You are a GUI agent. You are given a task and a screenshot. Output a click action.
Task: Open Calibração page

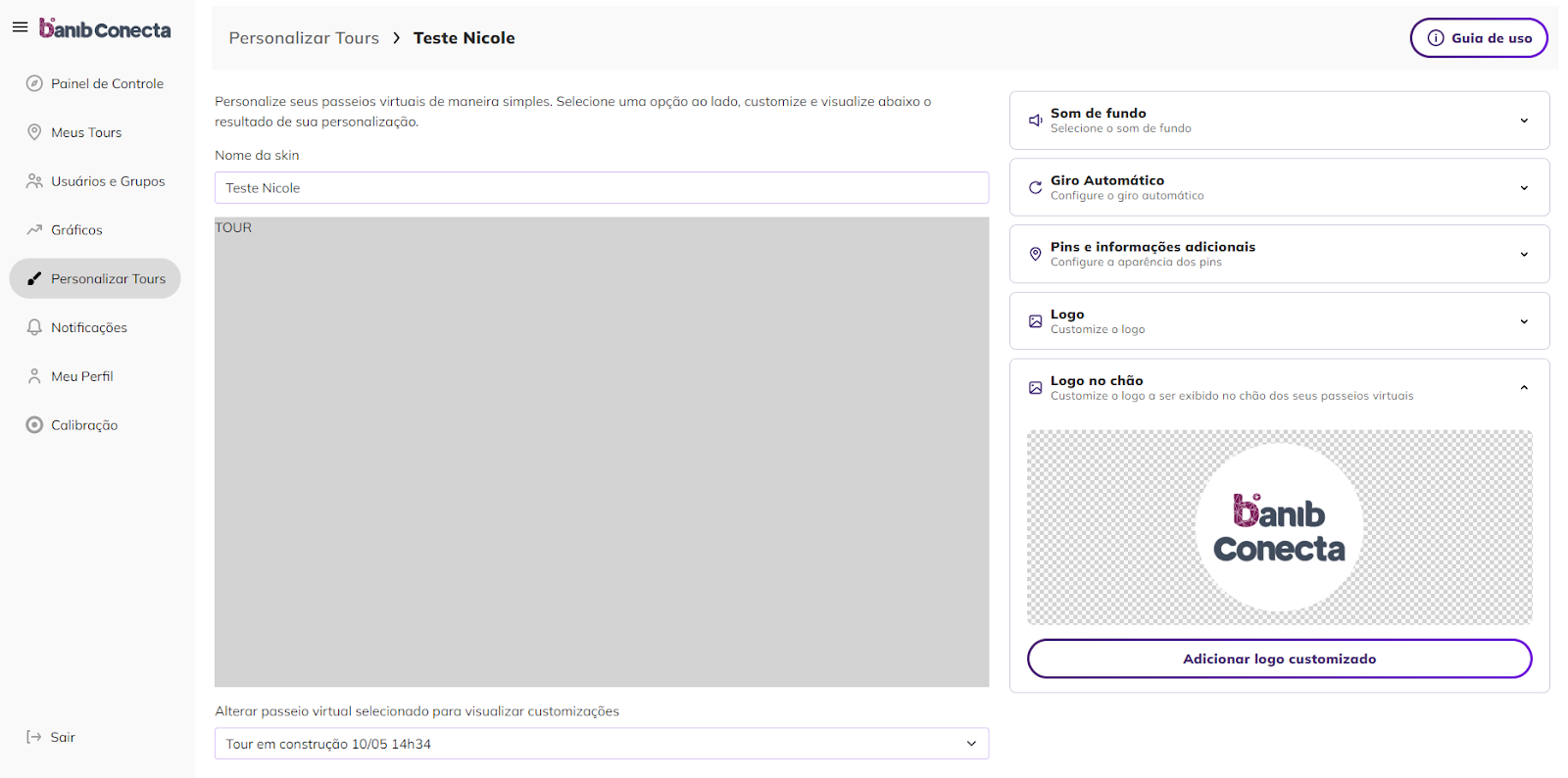click(x=95, y=425)
